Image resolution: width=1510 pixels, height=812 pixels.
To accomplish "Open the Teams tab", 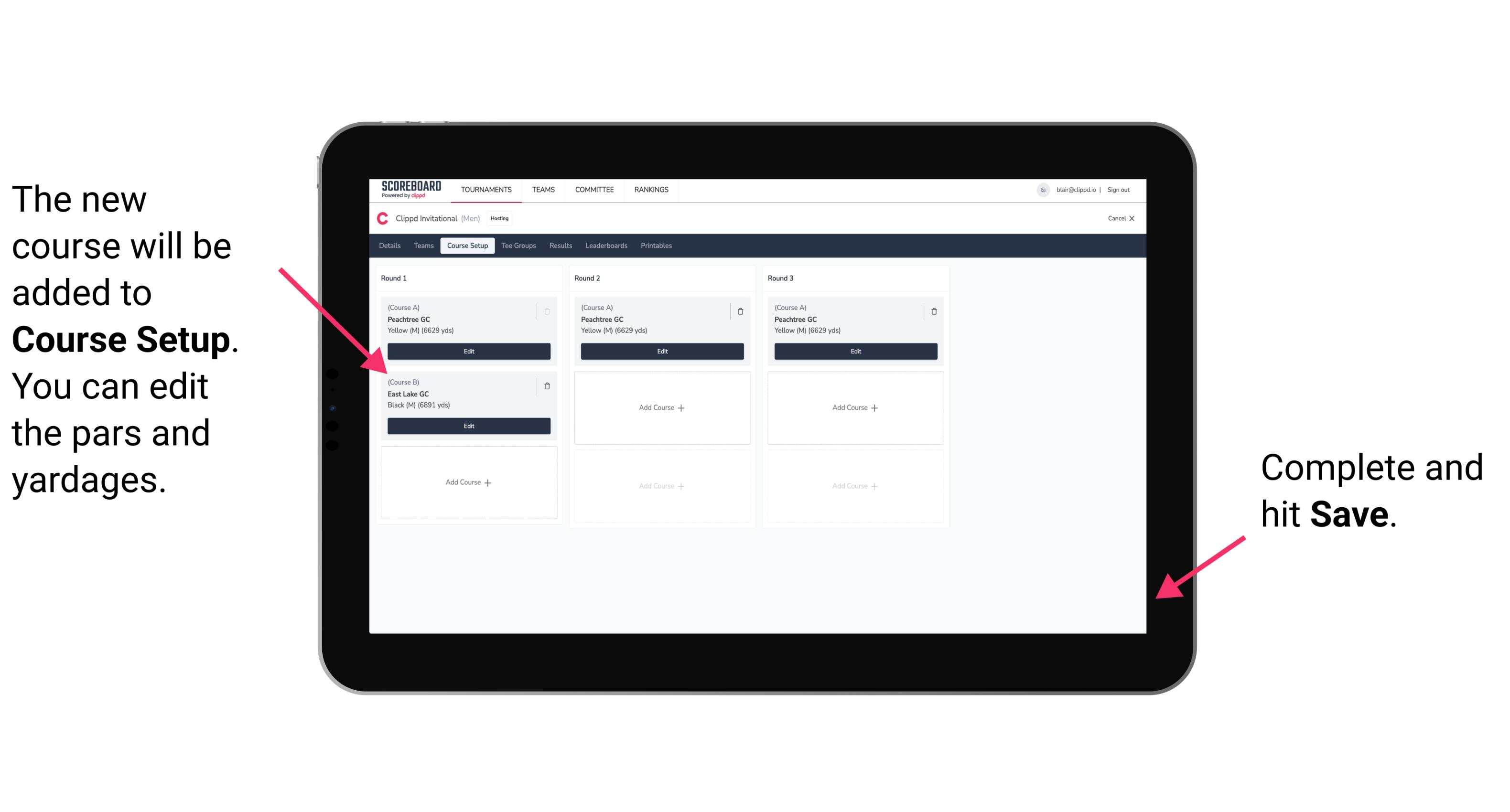I will (x=420, y=245).
